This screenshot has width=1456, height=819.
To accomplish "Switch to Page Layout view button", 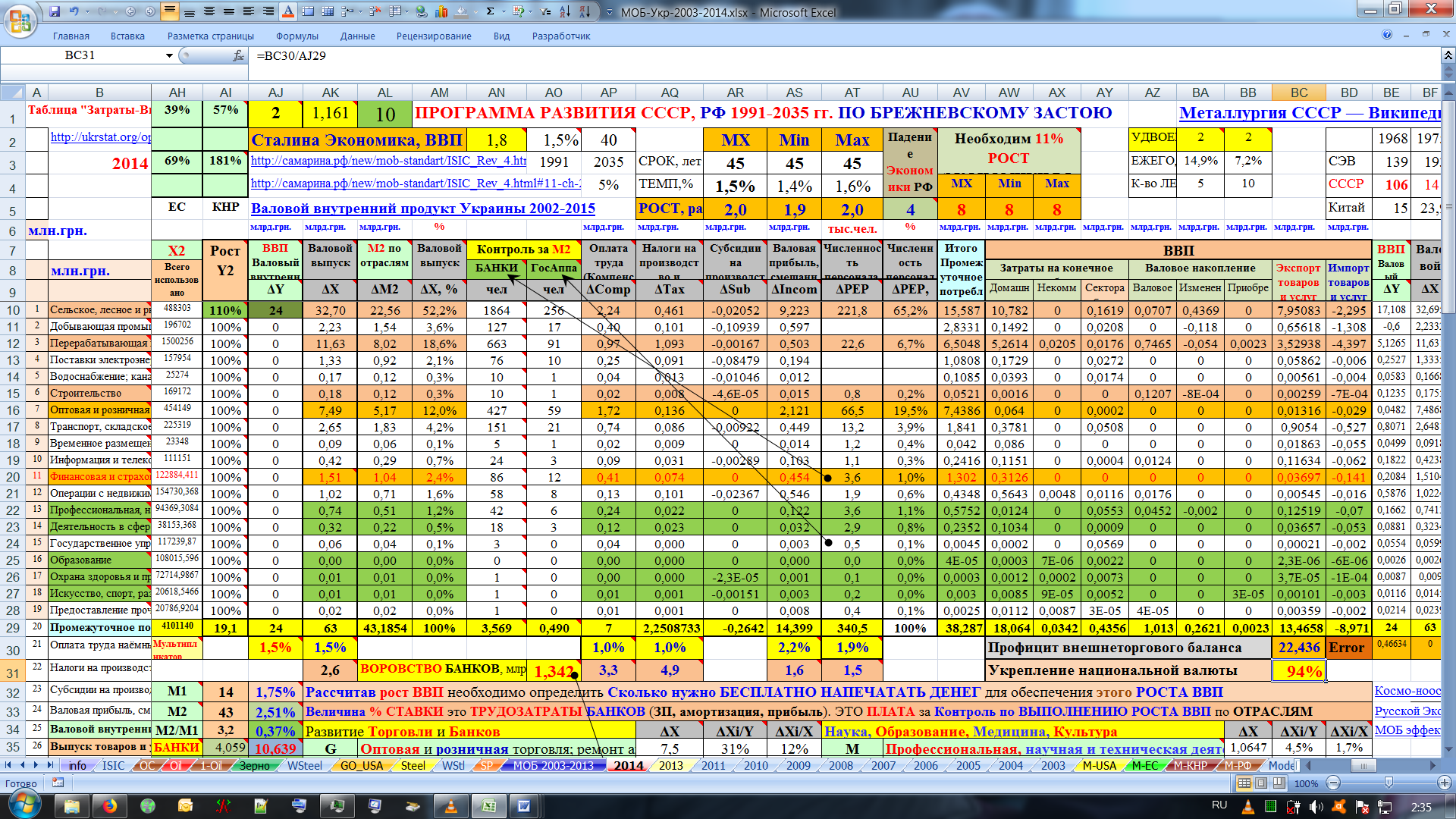I will (x=1261, y=783).
